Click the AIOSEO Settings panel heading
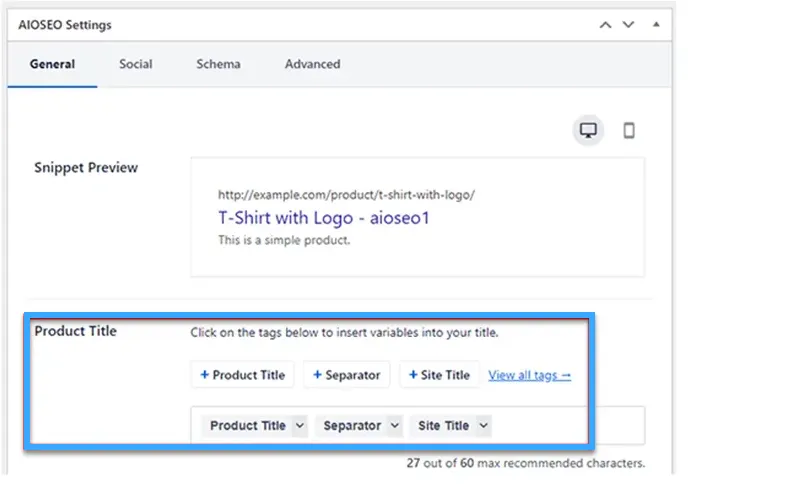 click(x=65, y=25)
